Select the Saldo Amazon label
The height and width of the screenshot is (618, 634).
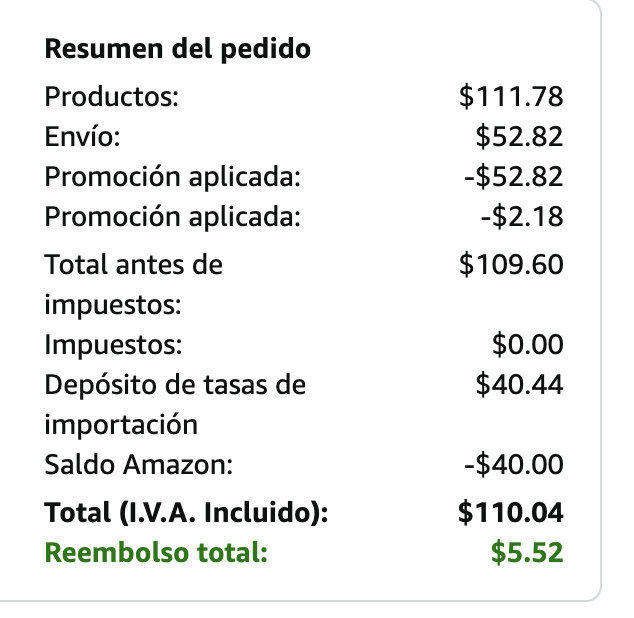pyautogui.click(x=139, y=464)
